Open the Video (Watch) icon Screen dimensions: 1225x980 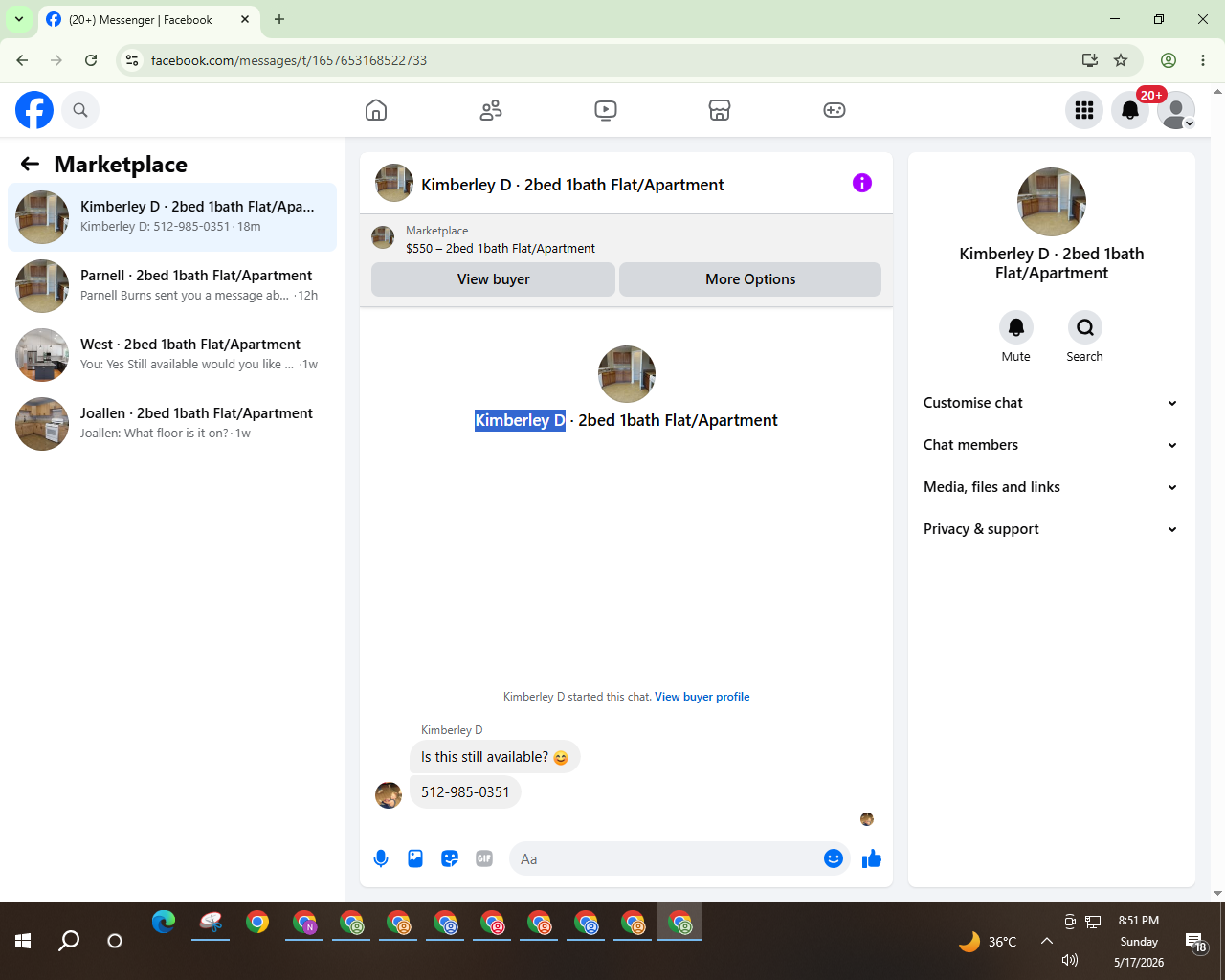point(606,110)
